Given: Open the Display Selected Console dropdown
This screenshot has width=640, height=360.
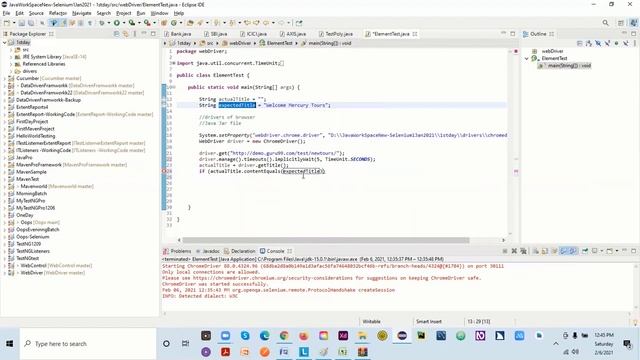Looking at the screenshot, I should 602,251.
